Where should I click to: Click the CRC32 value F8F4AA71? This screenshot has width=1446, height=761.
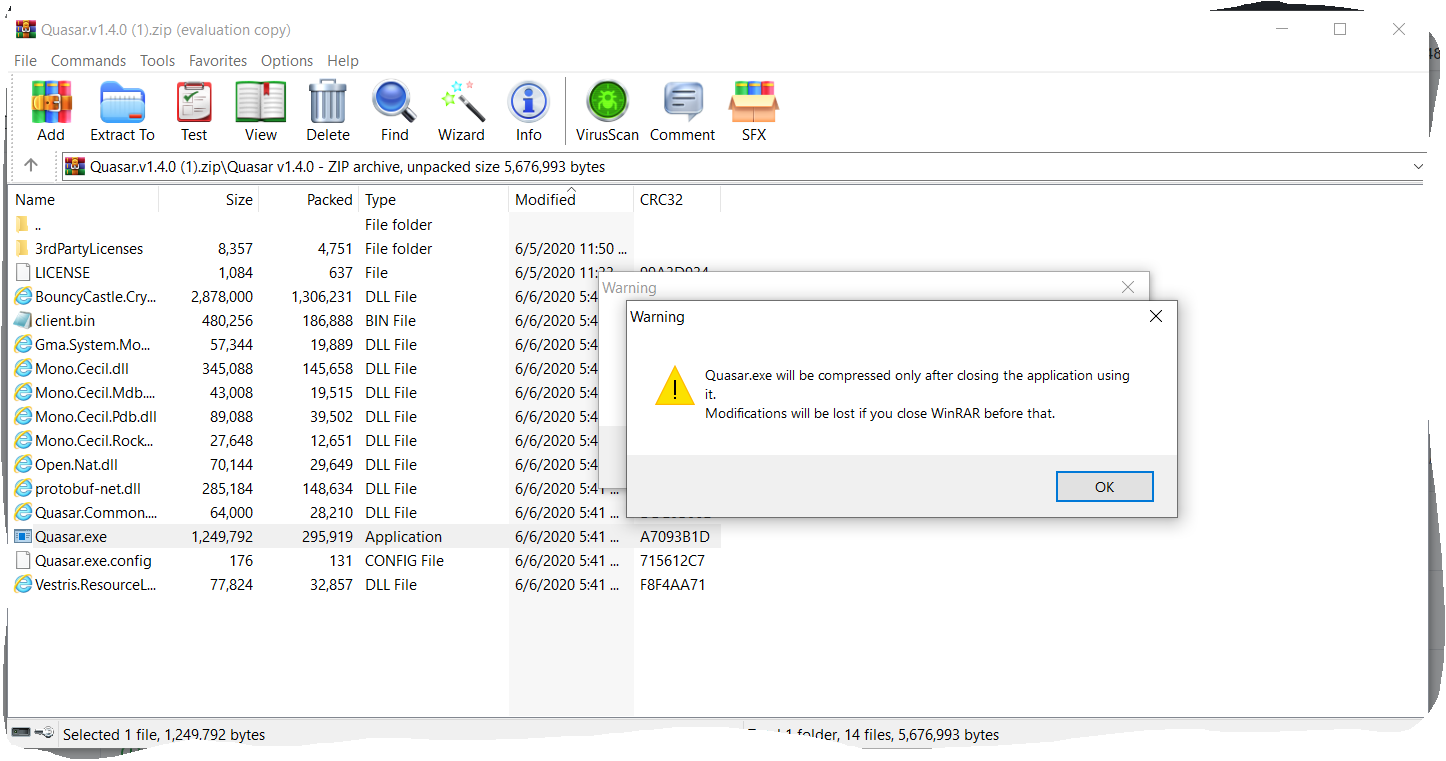(x=673, y=585)
